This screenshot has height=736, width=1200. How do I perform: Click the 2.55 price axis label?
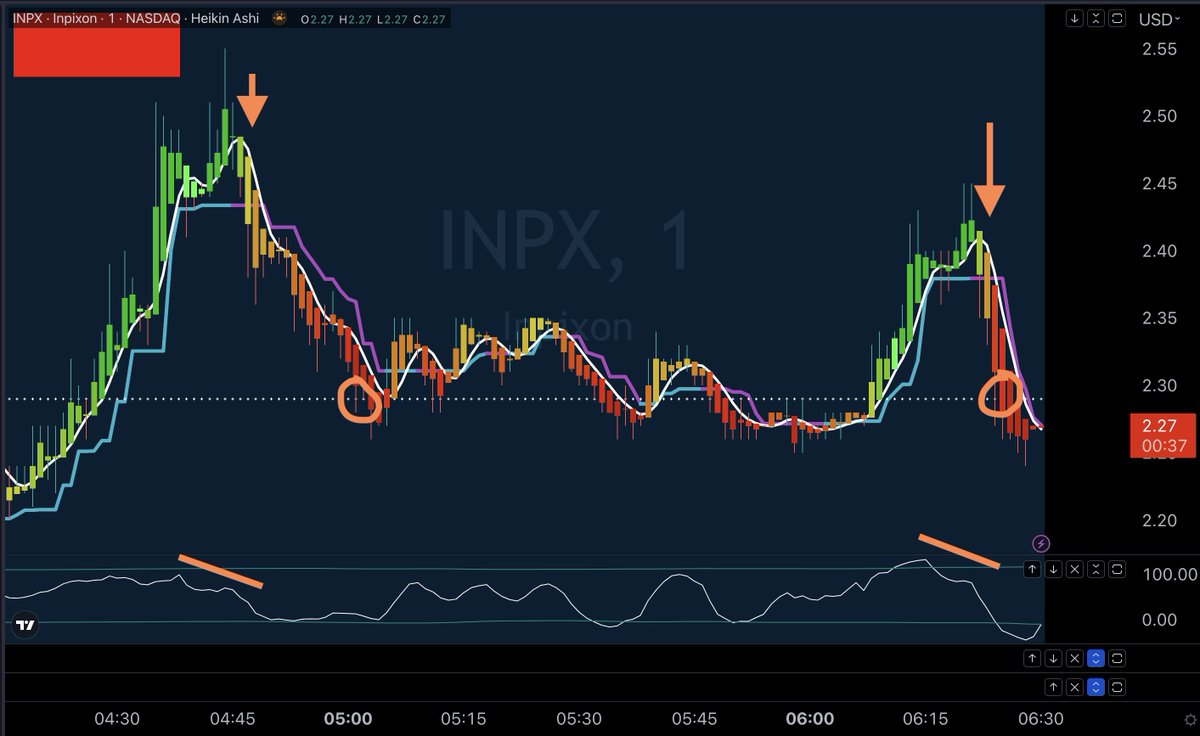click(x=1158, y=48)
